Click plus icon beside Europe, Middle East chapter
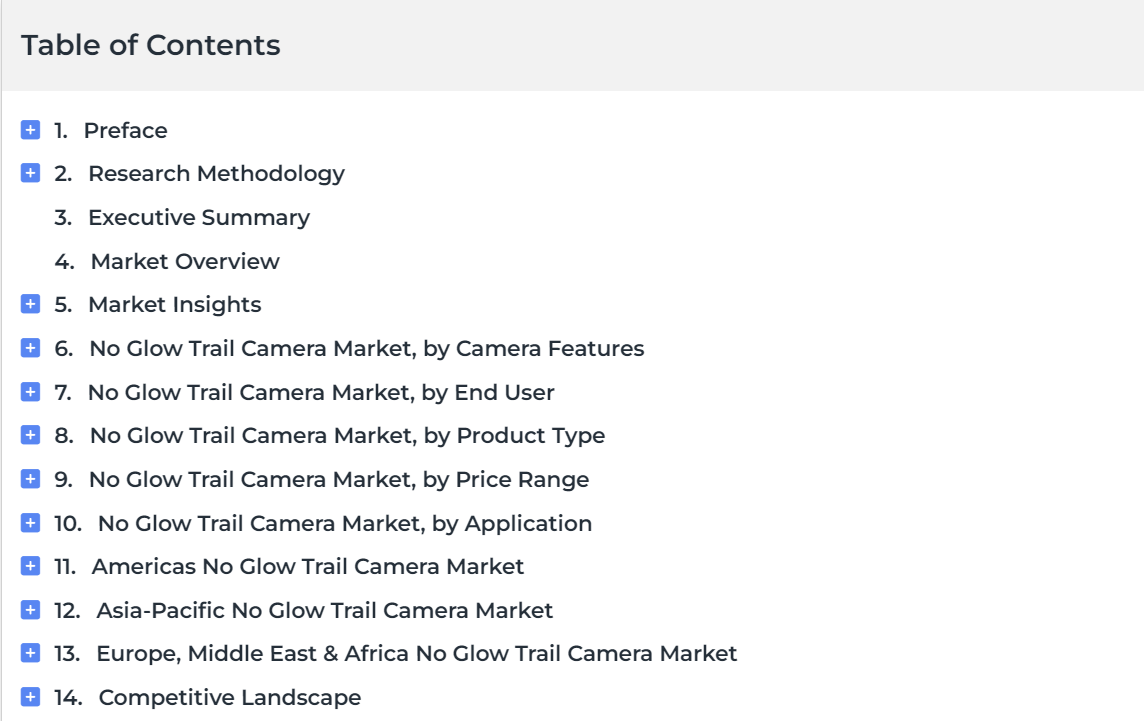 tap(30, 653)
